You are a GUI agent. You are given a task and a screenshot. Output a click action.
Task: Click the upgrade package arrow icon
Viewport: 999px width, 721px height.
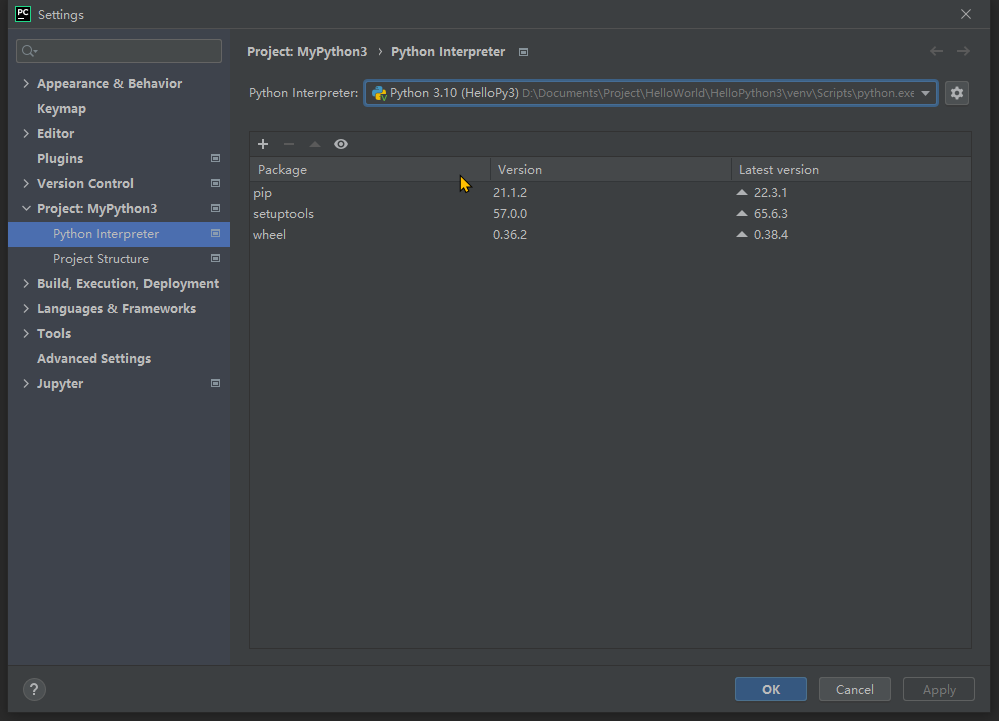click(315, 144)
